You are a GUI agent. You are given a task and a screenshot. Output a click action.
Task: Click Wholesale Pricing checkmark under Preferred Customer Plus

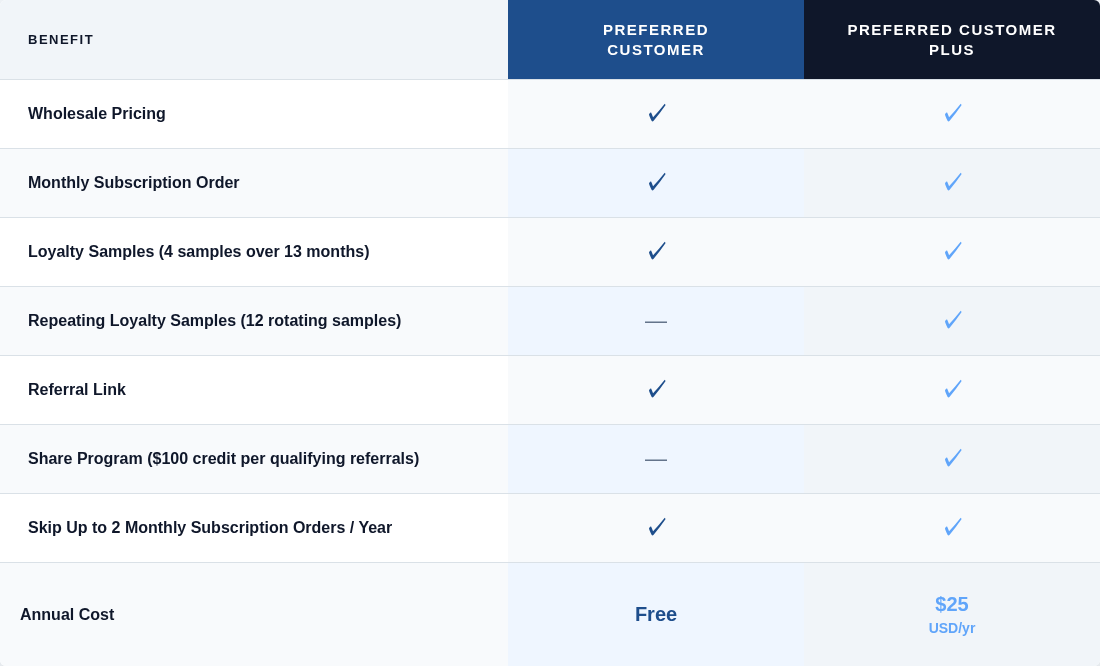point(952,114)
